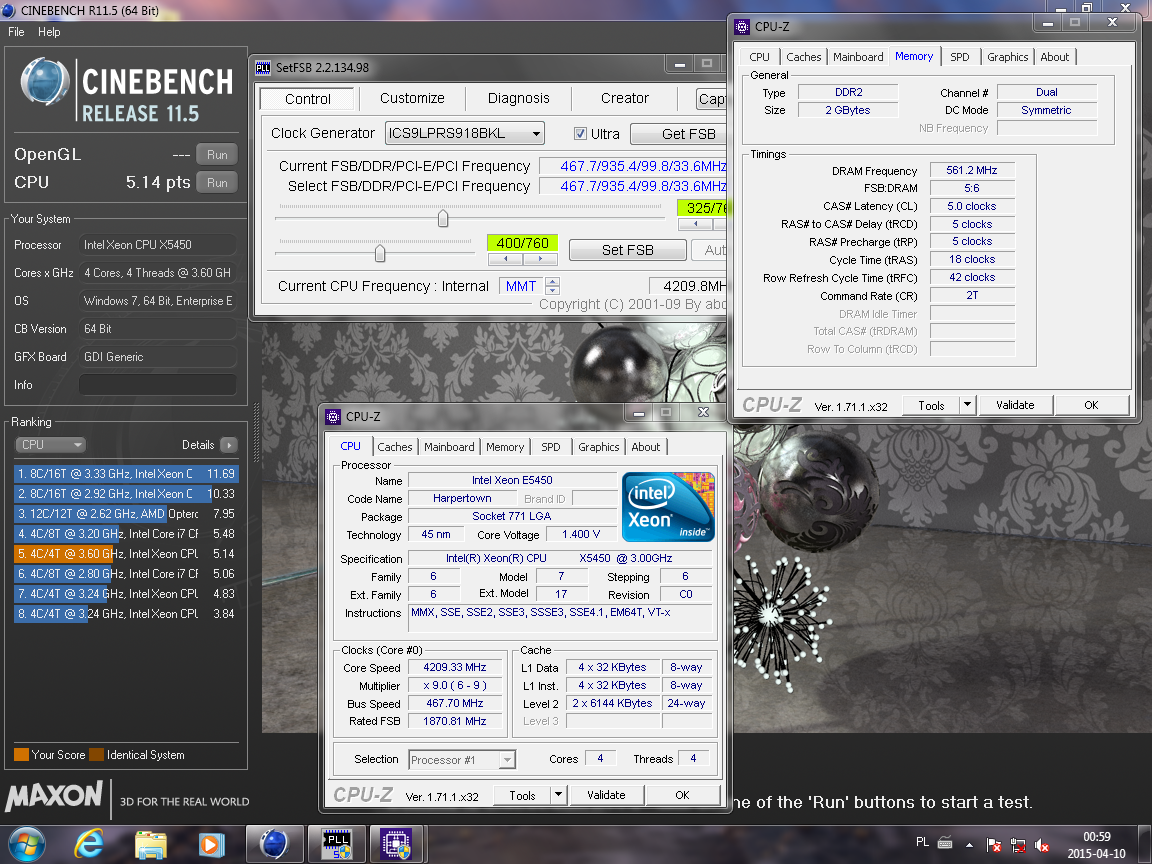The width and height of the screenshot is (1152, 864).
Task: Click the network status tray icon
Action: tap(1018, 845)
